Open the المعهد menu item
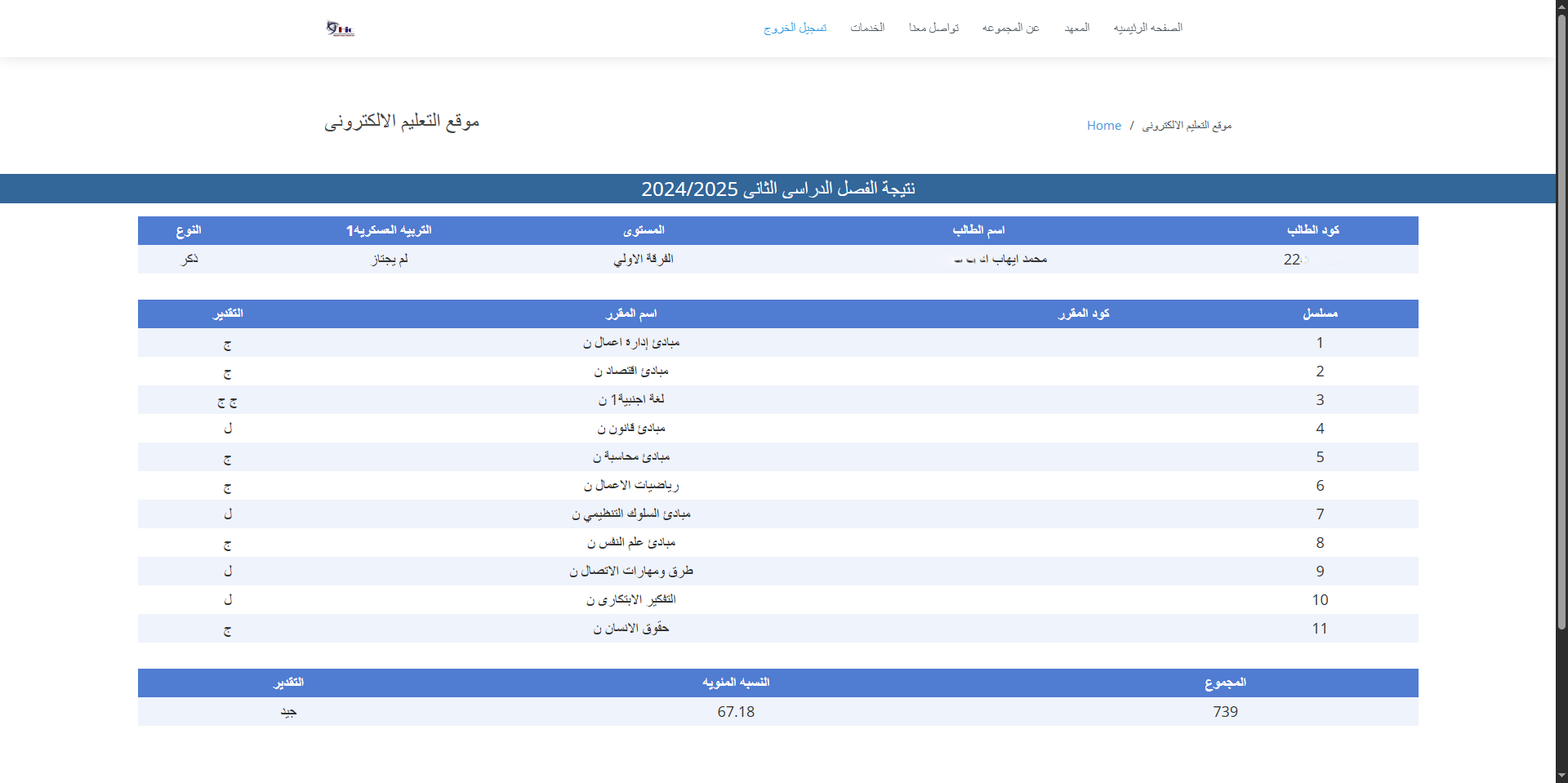 (x=1076, y=28)
